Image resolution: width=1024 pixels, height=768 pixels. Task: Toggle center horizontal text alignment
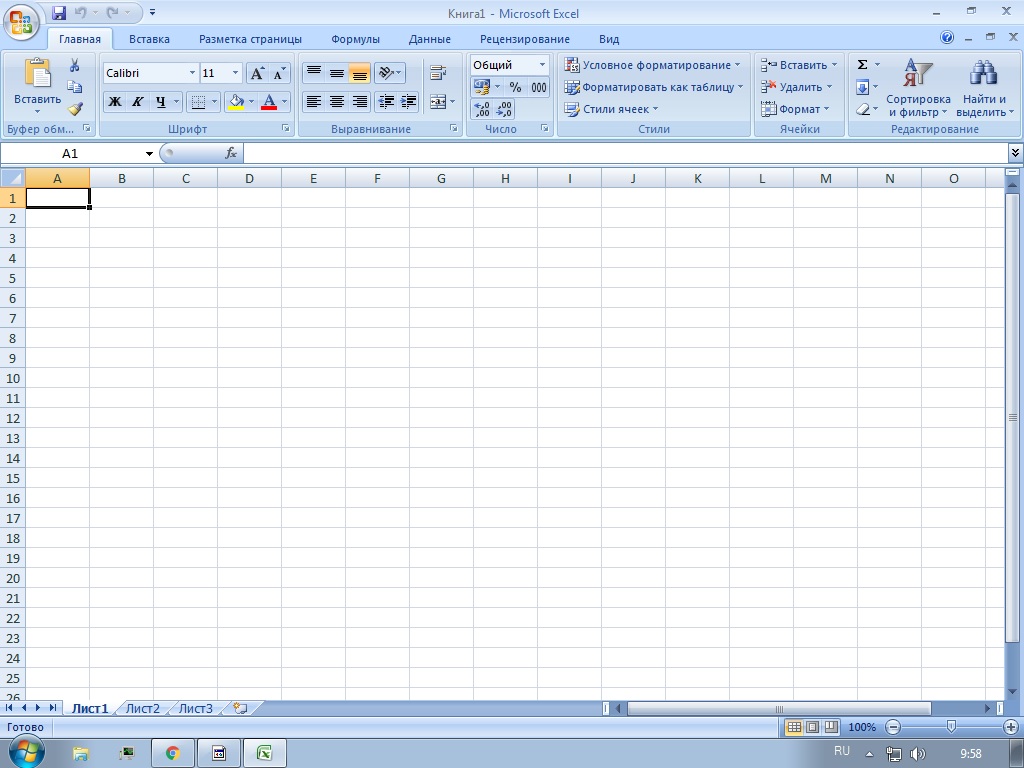pos(337,102)
